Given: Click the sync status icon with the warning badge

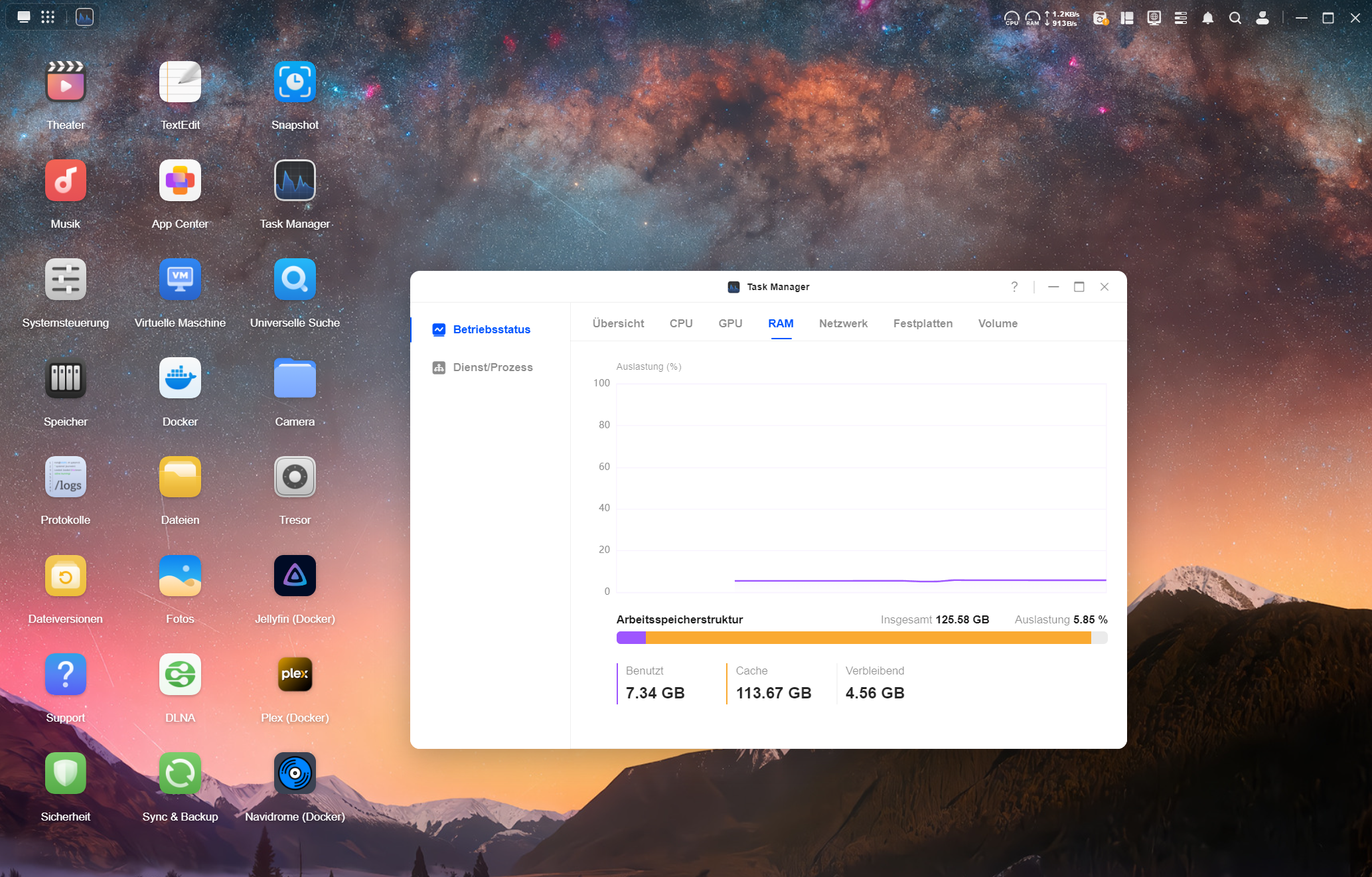Looking at the screenshot, I should tap(1100, 18).
